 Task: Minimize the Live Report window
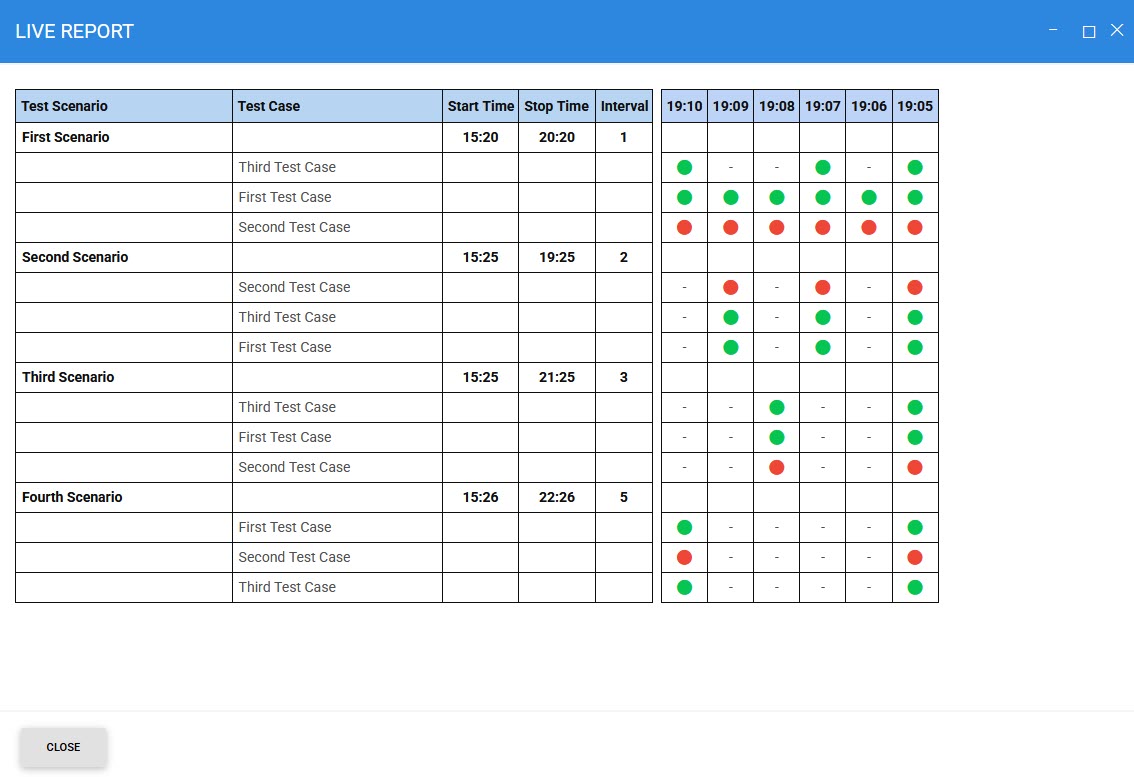tap(1053, 31)
